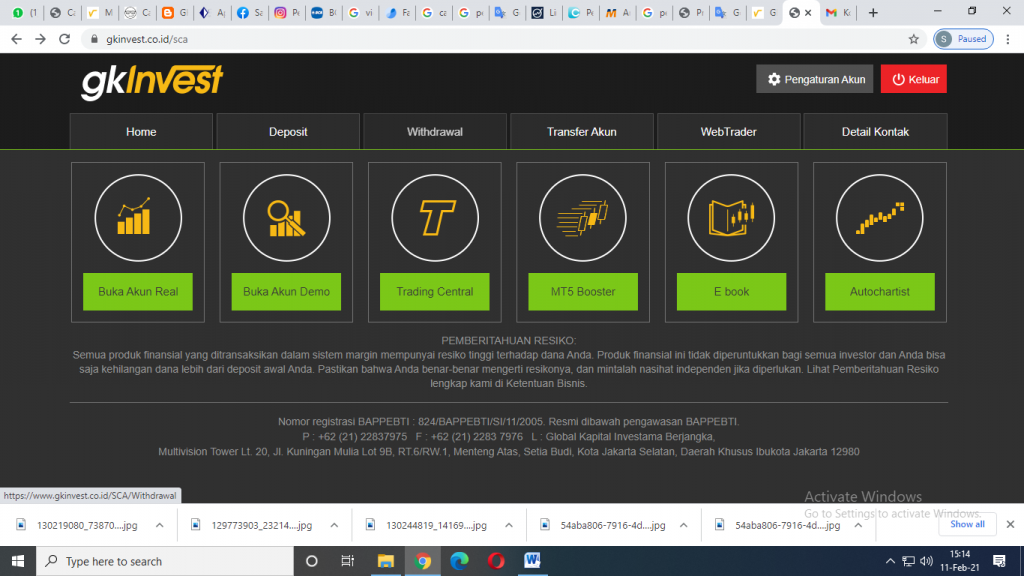Open the Withdrawal menu tab
Image resolution: width=1024 pixels, height=576 pixels.
coord(435,132)
